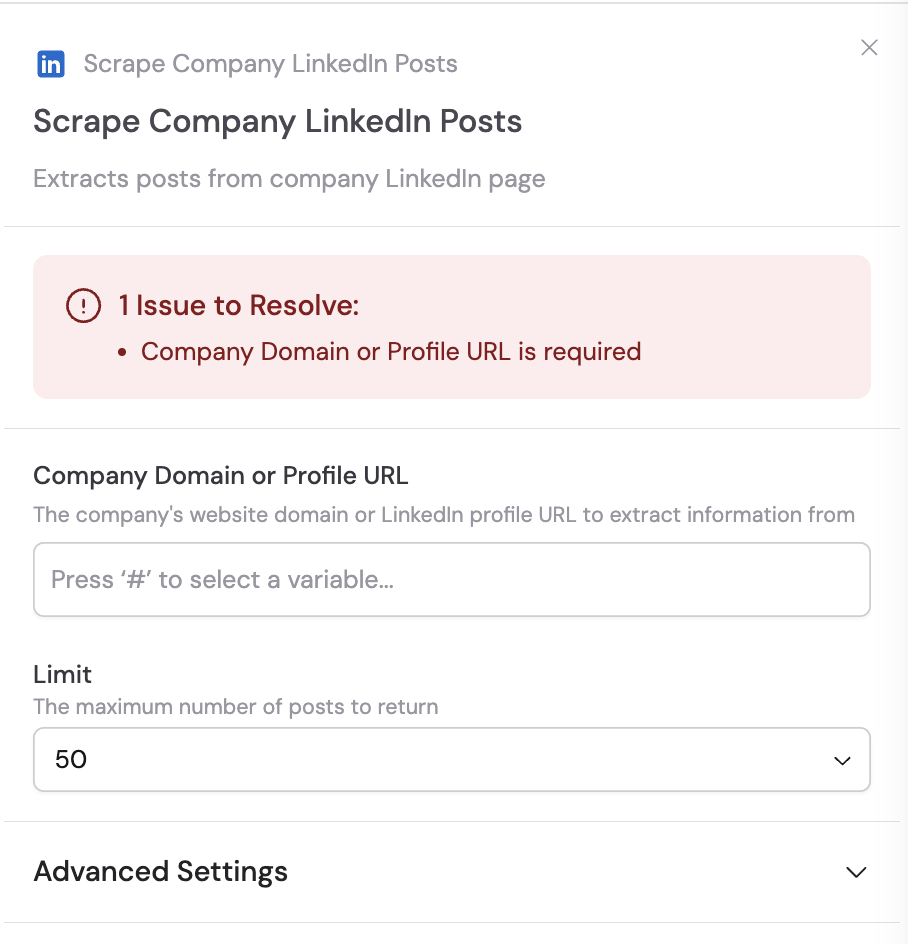Dismiss the dialog with the X button
This screenshot has height=944, width=908.
869,47
